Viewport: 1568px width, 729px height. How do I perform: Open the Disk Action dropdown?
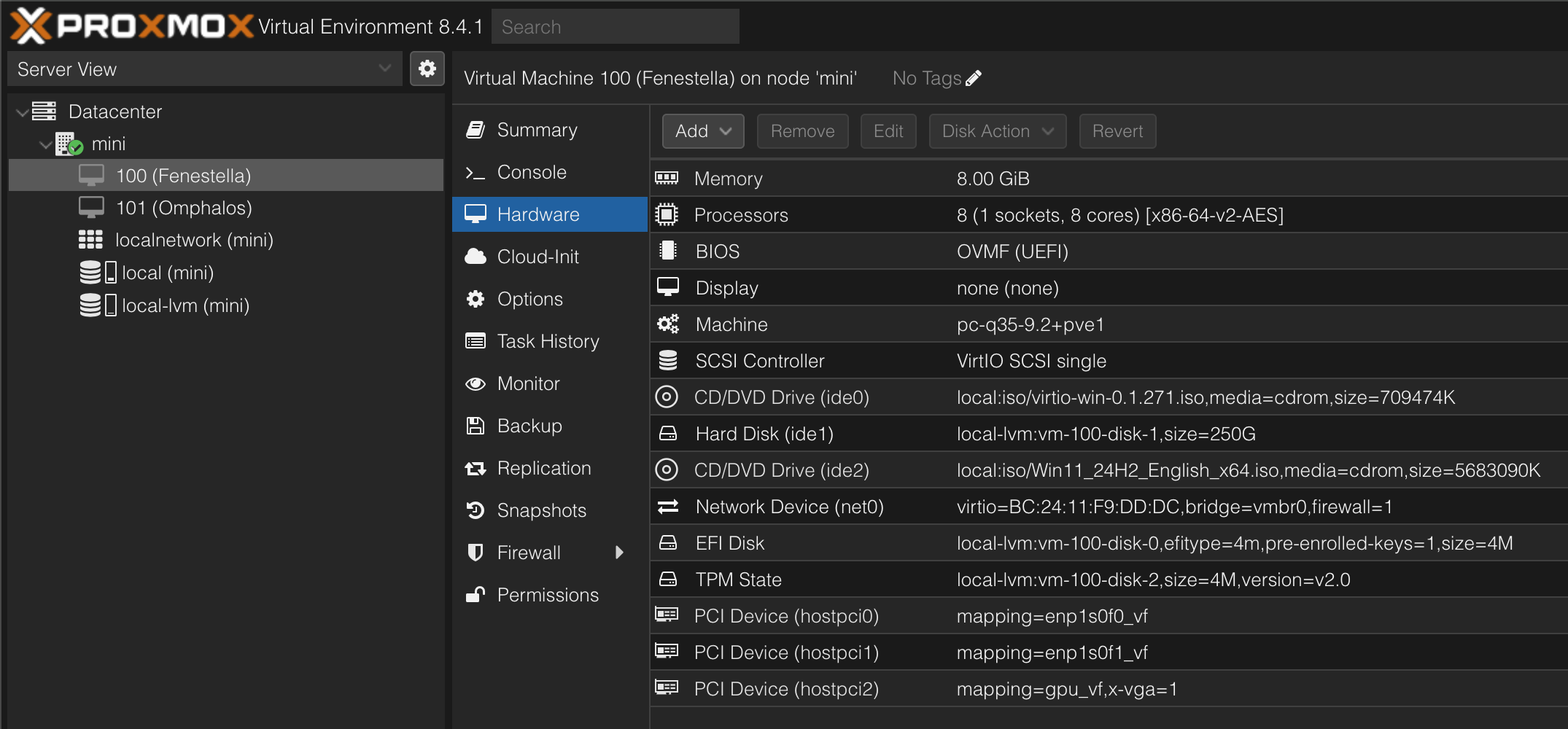[998, 131]
